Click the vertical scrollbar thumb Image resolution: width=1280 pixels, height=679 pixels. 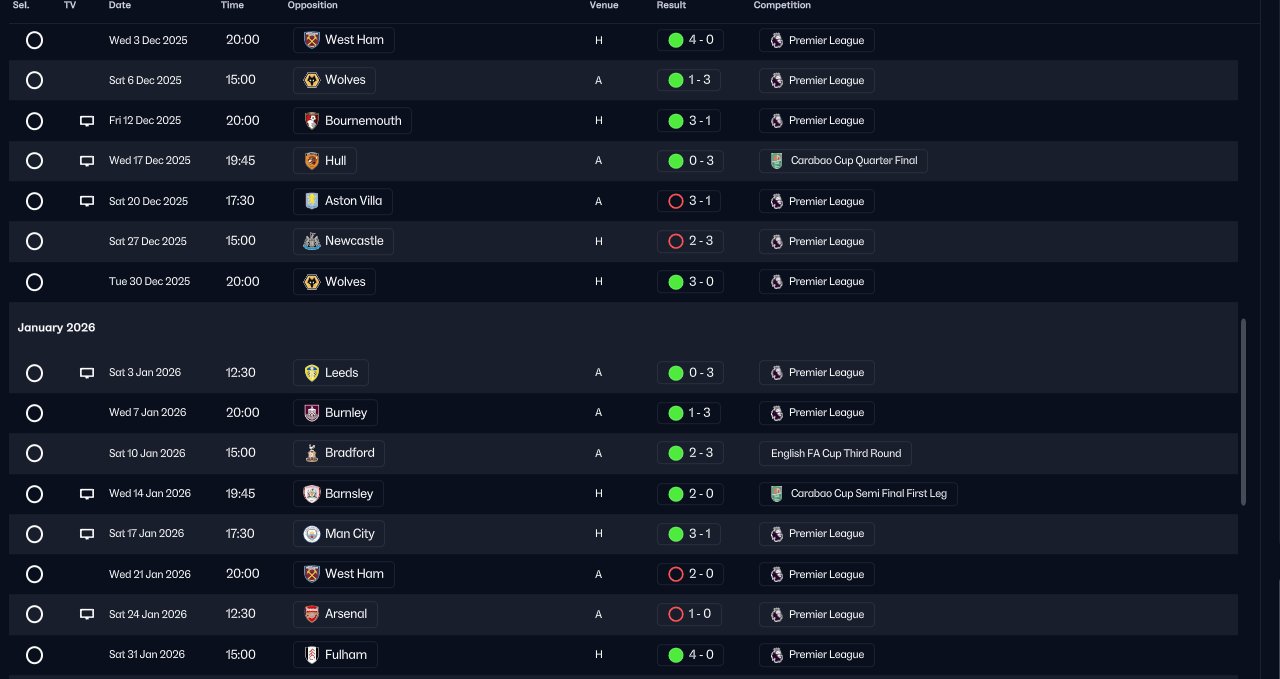1243,412
